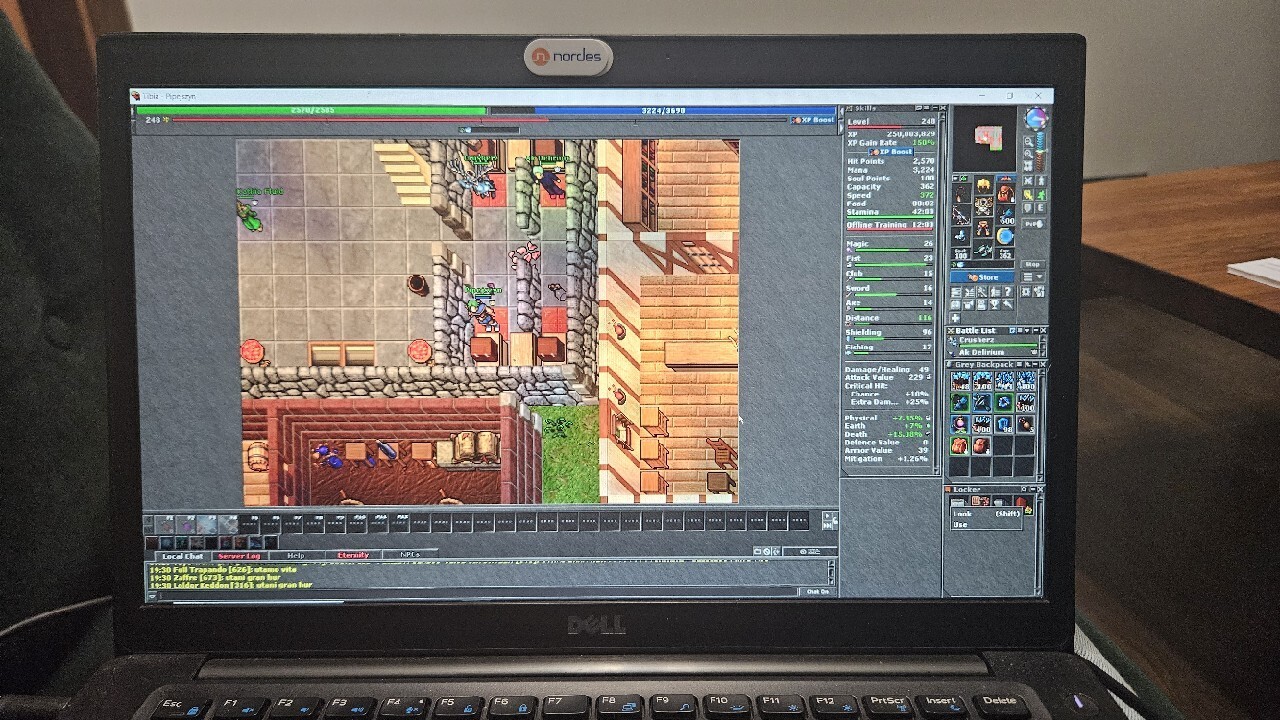Viewport: 1280px width, 720px height.
Task: Click the XP Boost button in Skills
Action: pyautogui.click(x=890, y=152)
